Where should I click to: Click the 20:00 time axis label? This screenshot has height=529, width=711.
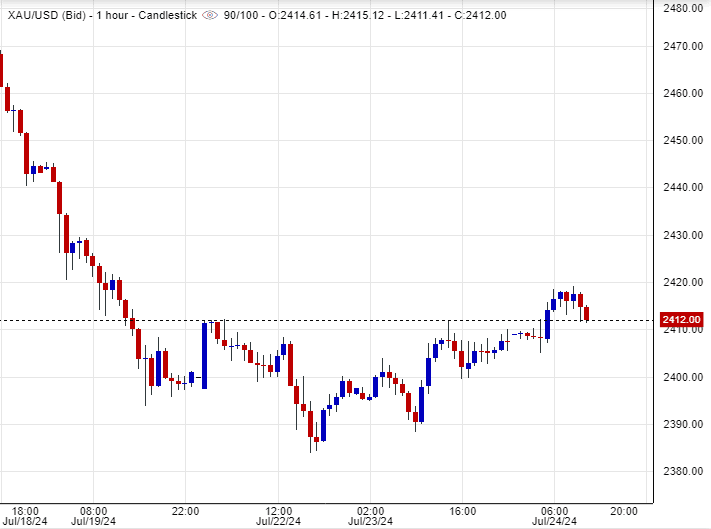(623, 510)
